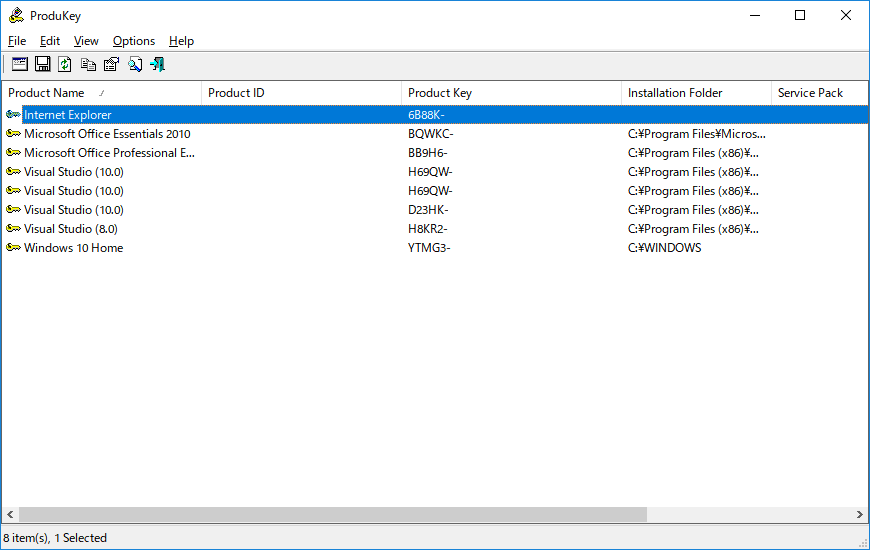Open the Options menu
Screen dimensions: 870x550
(134, 41)
